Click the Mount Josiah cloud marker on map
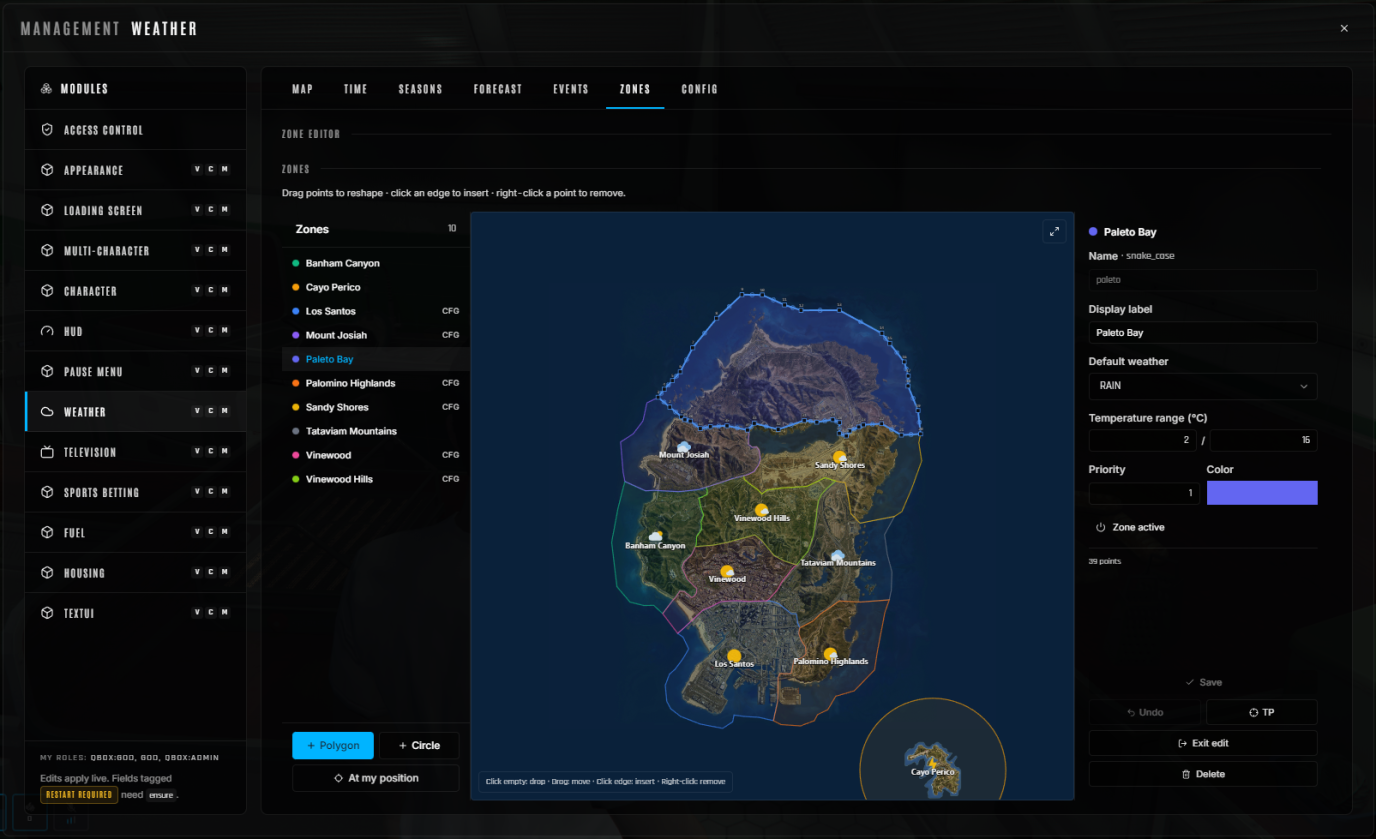The width and height of the screenshot is (1376, 839). click(684, 446)
